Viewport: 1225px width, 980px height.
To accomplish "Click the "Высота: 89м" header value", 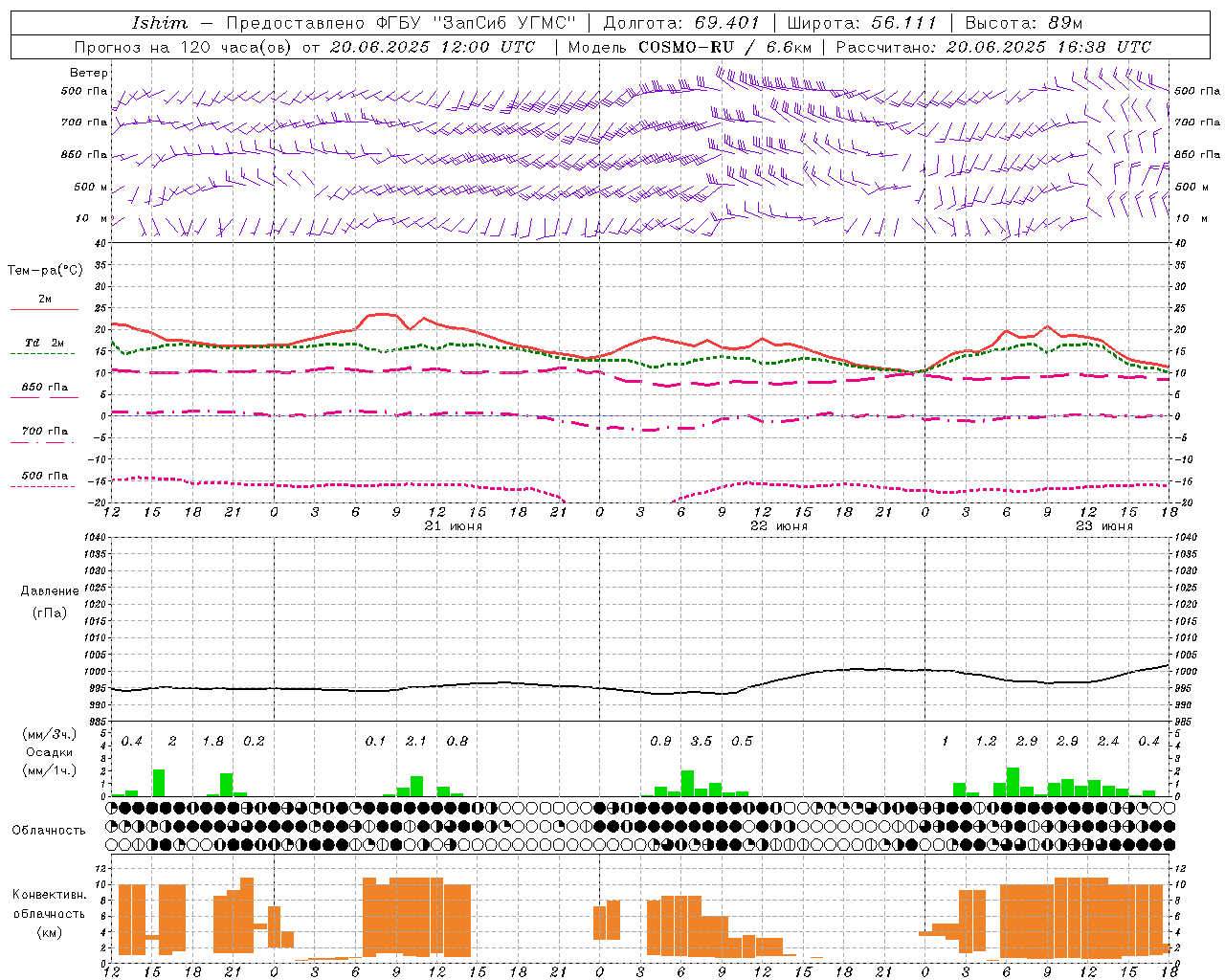I will click(1023, 23).
